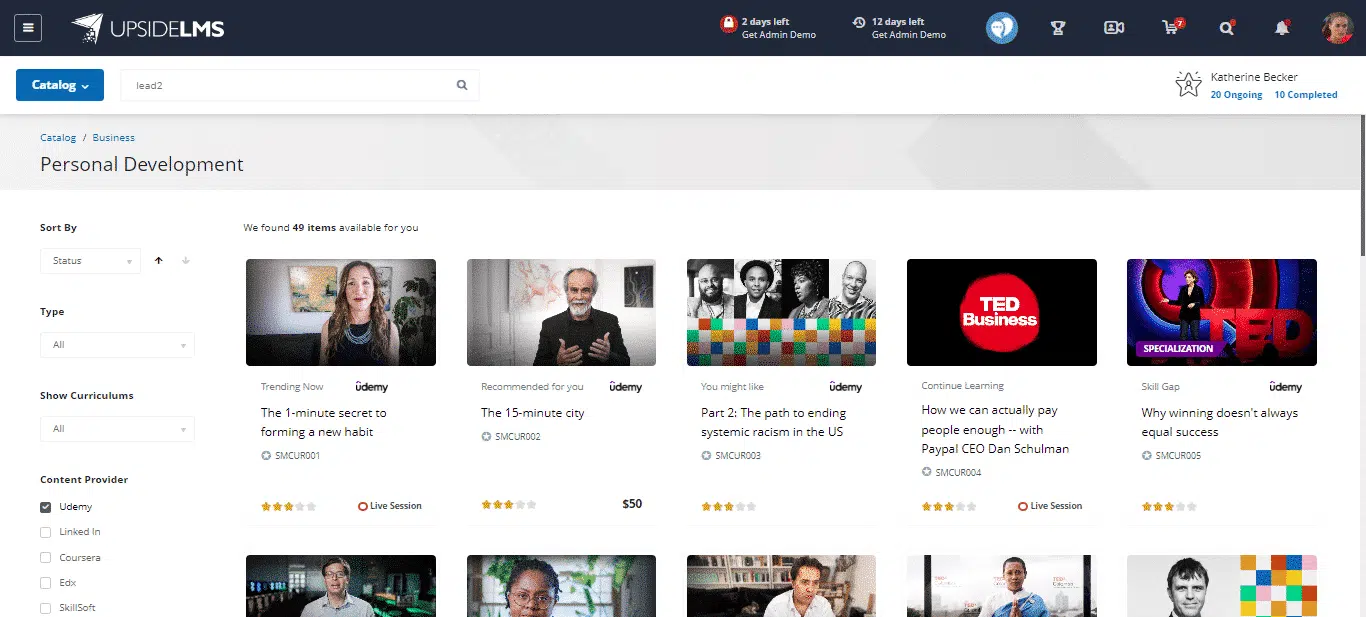This screenshot has width=1366, height=617.
Task: Open the Show Curriculums dropdown
Action: 117,429
